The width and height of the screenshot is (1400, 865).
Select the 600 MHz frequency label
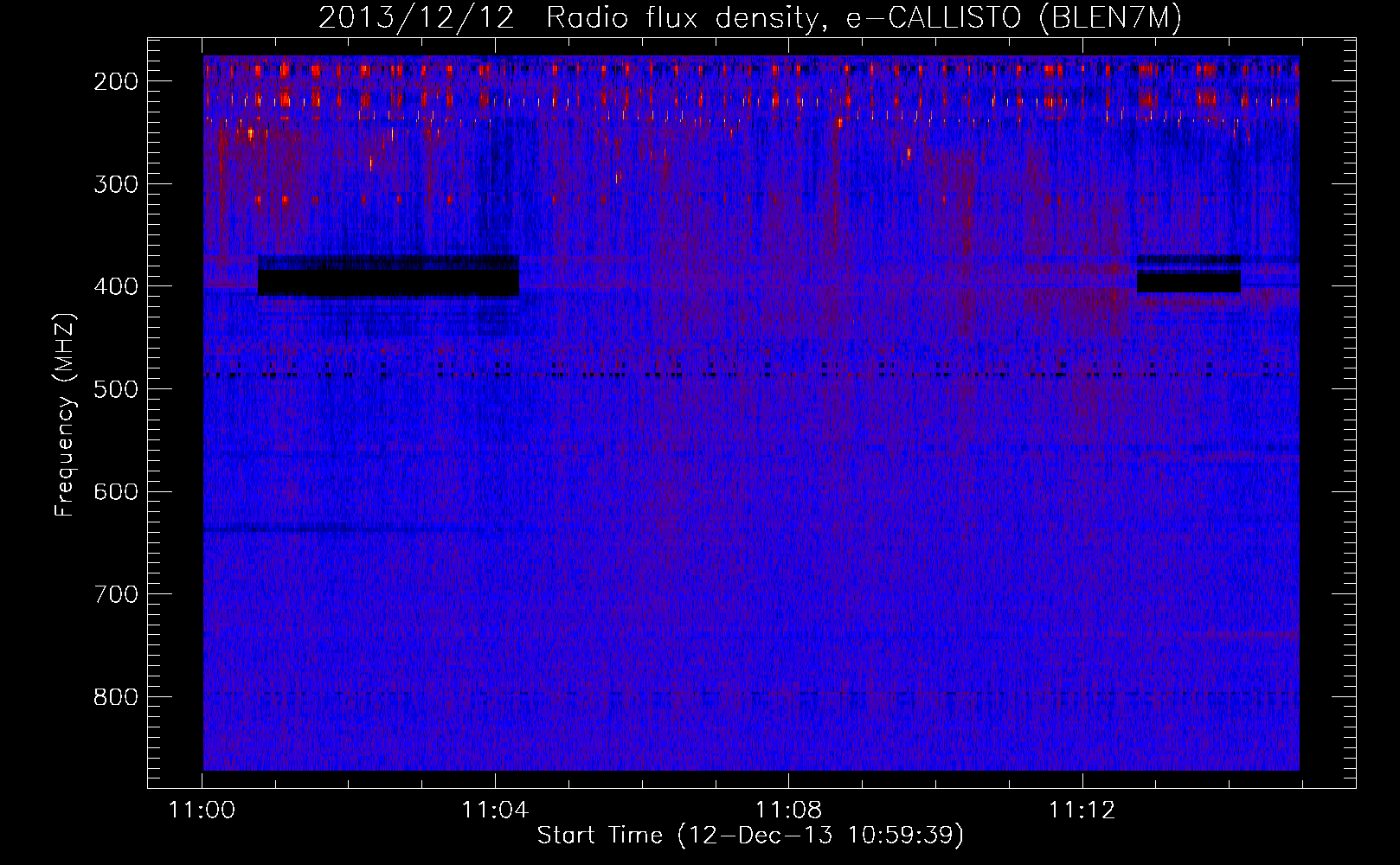[116, 491]
